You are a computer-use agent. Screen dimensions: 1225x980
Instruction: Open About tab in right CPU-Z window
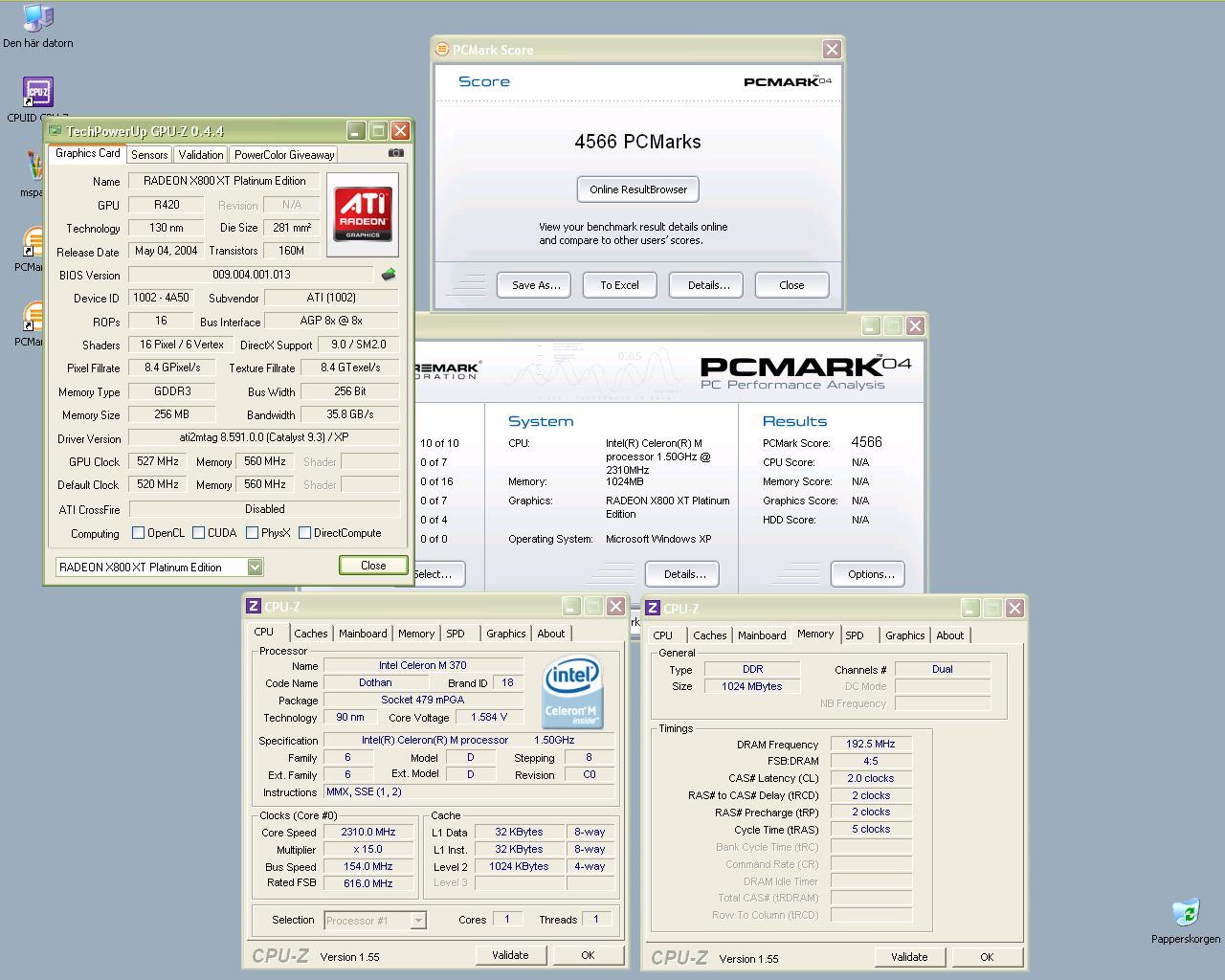tap(949, 635)
